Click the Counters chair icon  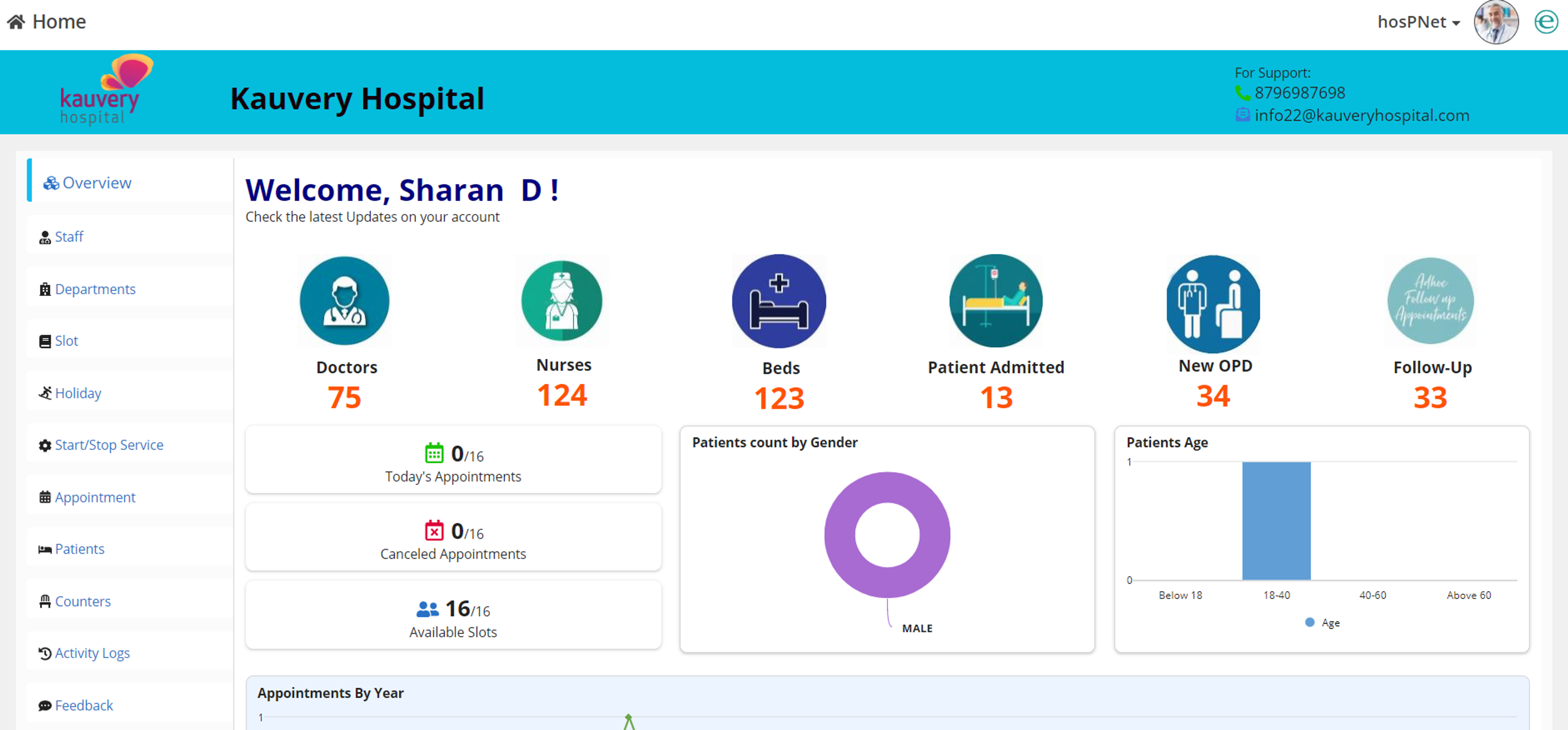pos(45,601)
